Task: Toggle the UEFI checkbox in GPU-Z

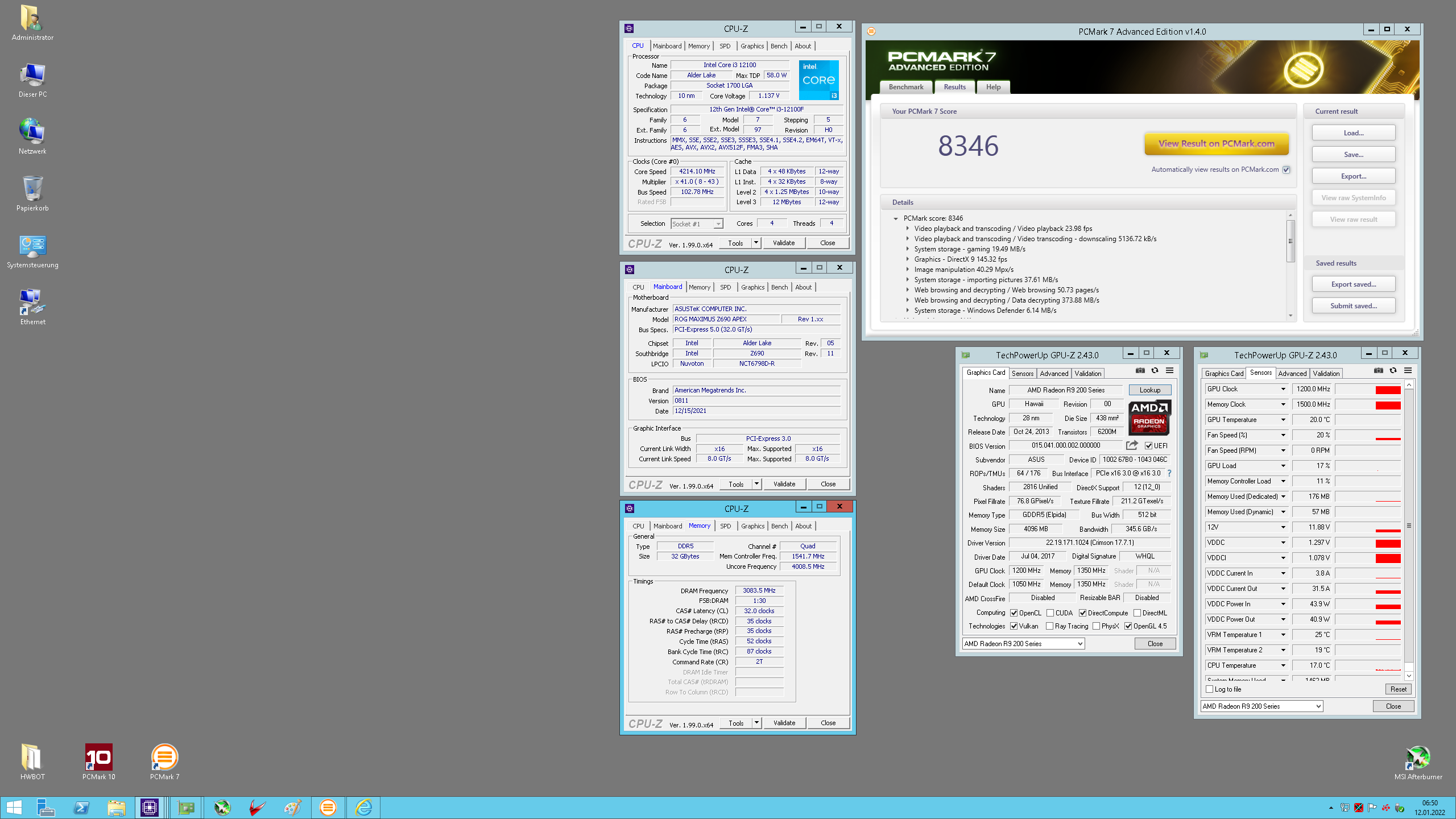Action: (1148, 446)
